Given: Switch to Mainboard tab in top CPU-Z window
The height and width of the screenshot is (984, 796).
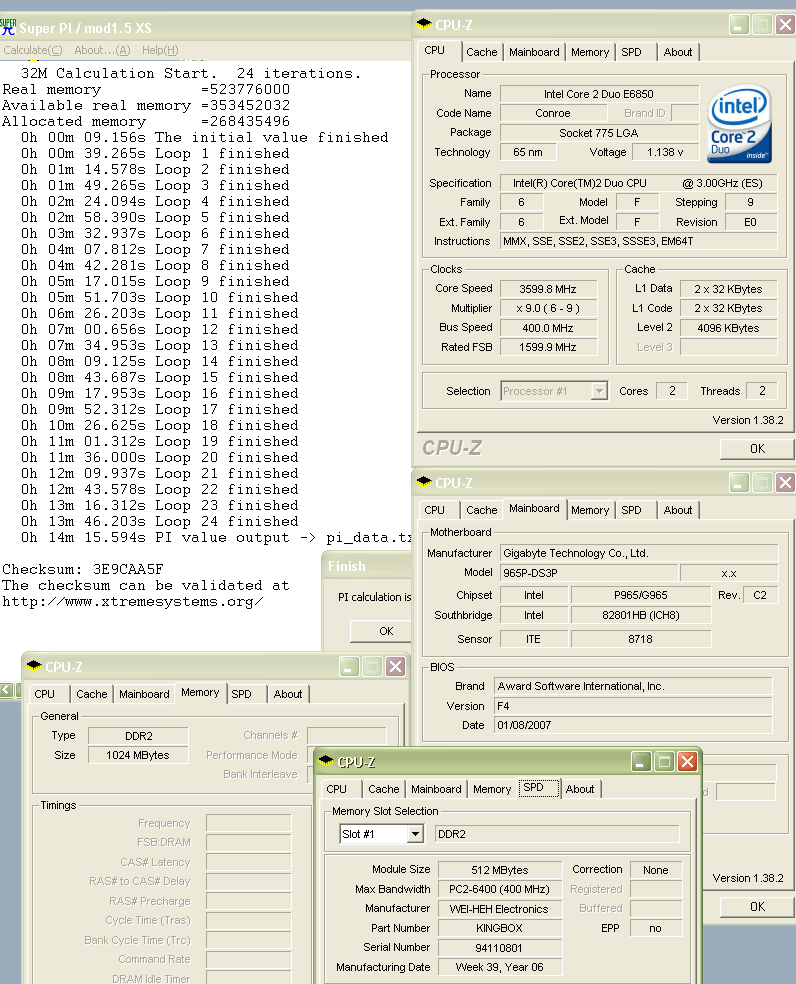Looking at the screenshot, I should [x=534, y=52].
